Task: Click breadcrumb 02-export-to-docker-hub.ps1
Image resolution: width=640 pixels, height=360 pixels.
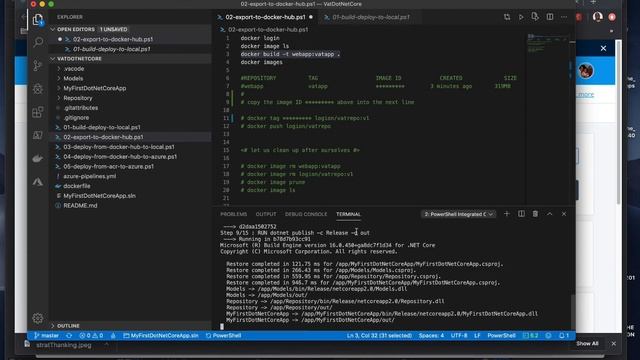Action: 268,30
